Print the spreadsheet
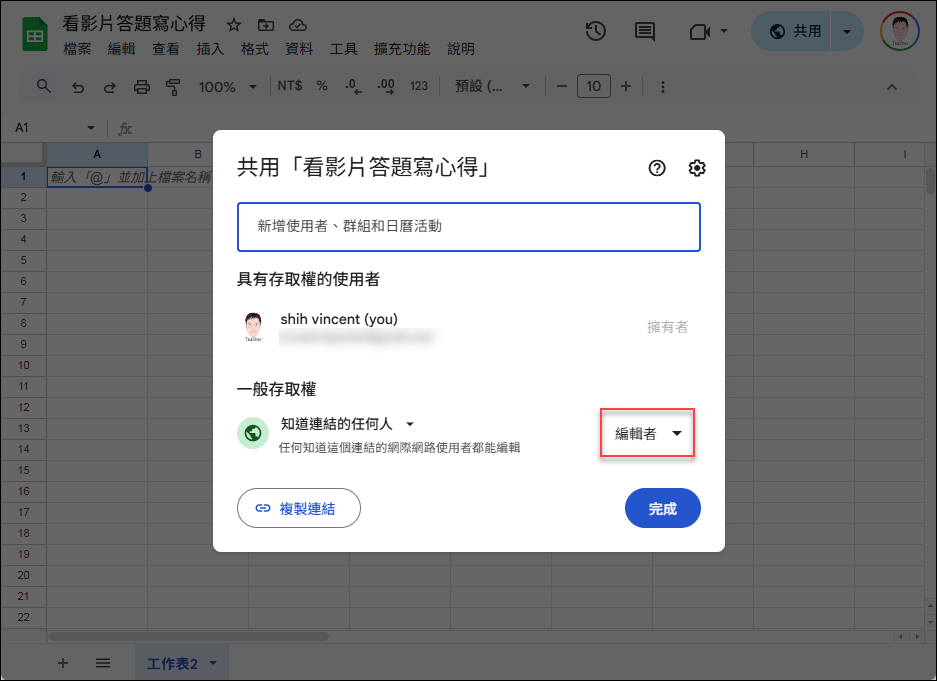Image resolution: width=937 pixels, height=681 pixels. point(142,87)
